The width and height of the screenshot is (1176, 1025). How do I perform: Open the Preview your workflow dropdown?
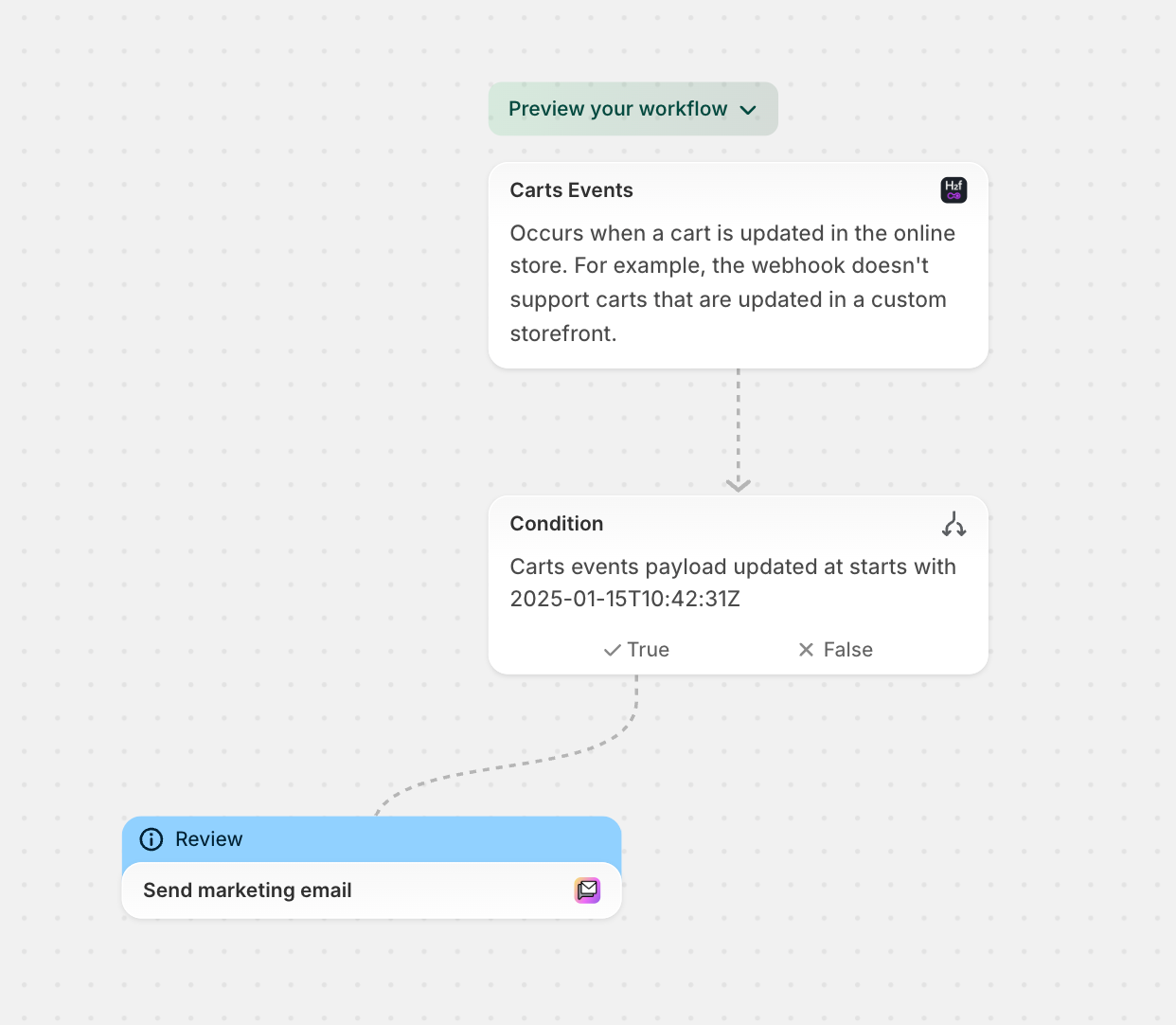point(617,109)
